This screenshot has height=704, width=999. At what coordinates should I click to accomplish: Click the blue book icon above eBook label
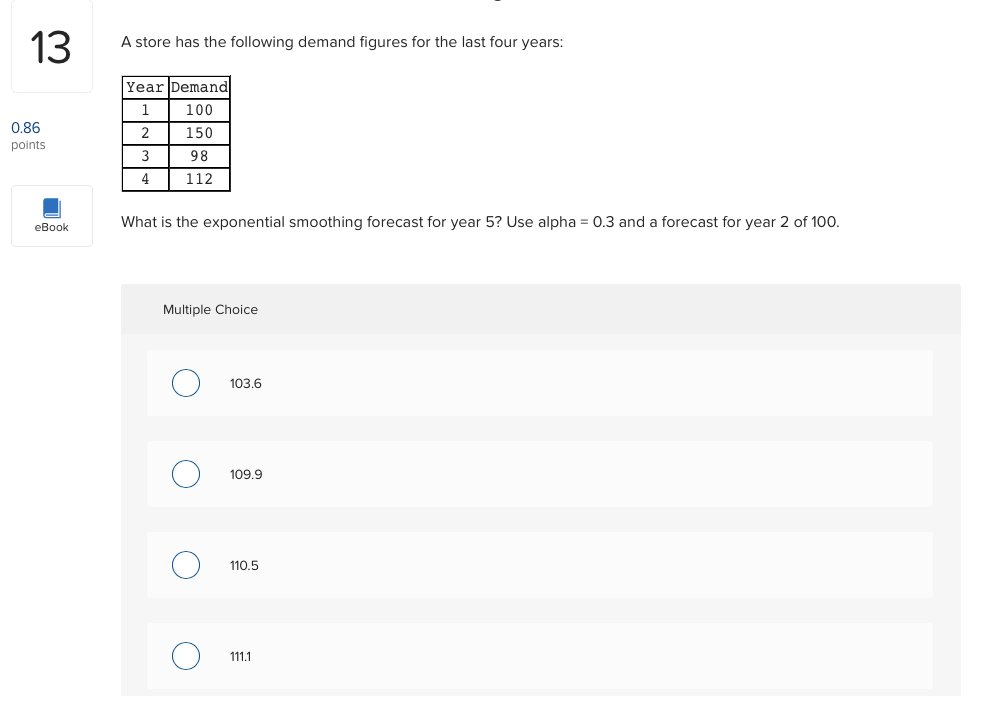click(51, 208)
